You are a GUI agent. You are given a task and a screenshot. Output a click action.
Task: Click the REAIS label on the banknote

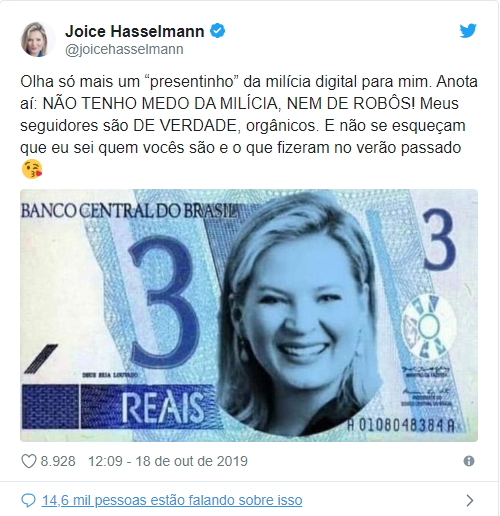point(163,407)
